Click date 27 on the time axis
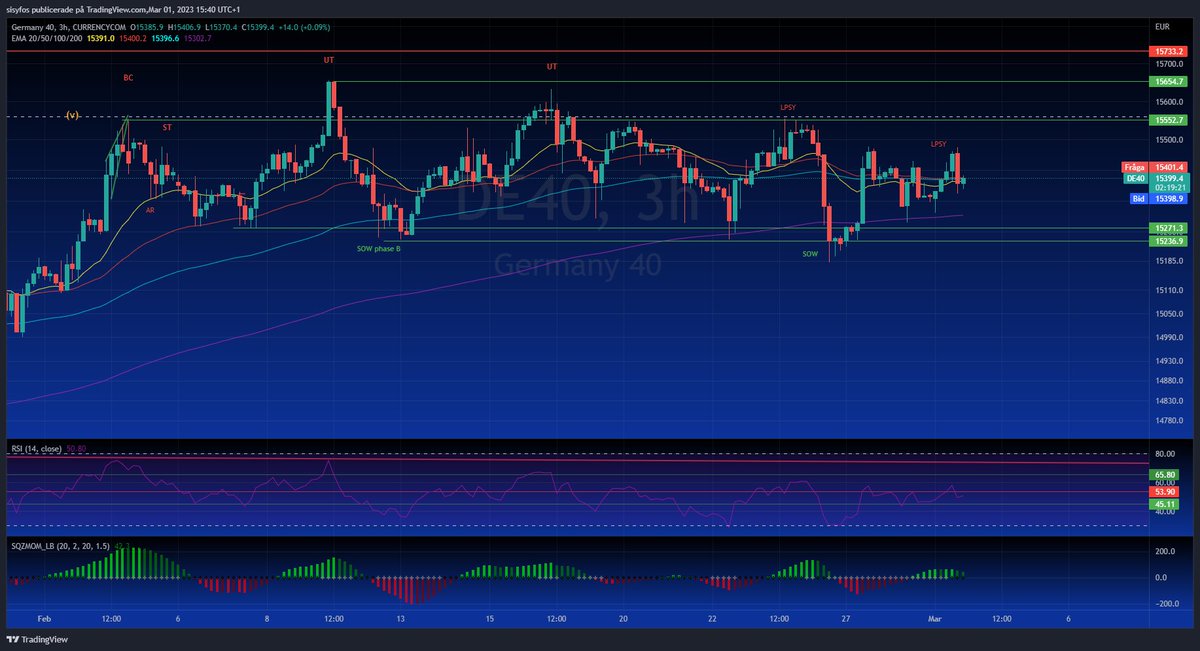Viewport: 1200px width, 651px height. point(846,619)
